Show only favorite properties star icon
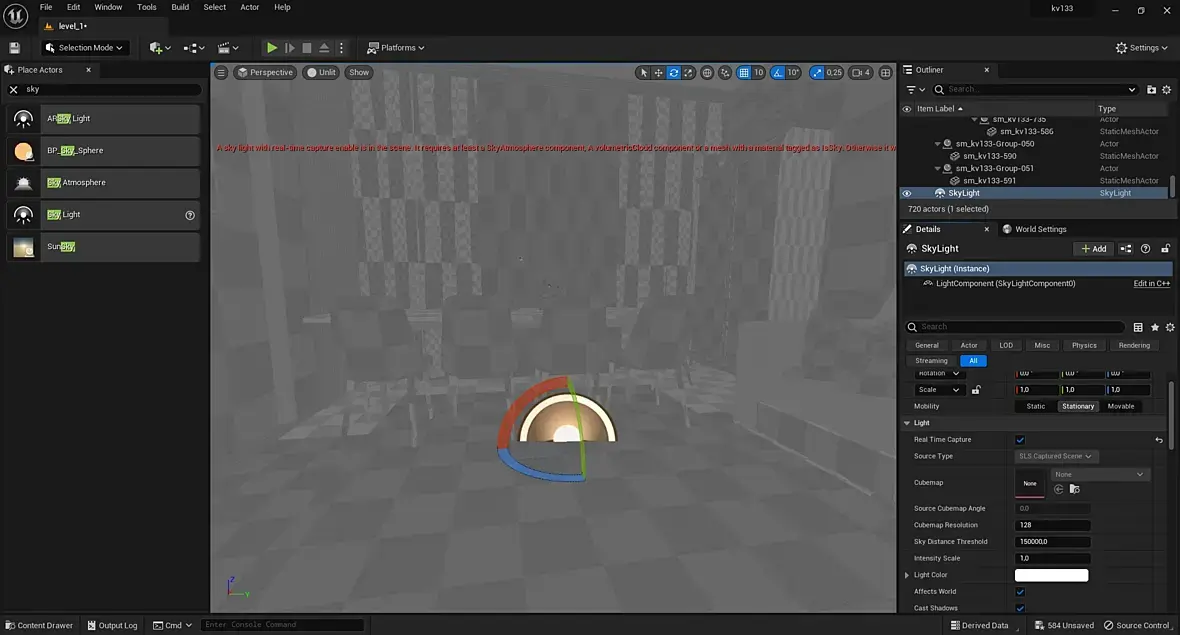The image size is (1180, 635). coord(1154,327)
